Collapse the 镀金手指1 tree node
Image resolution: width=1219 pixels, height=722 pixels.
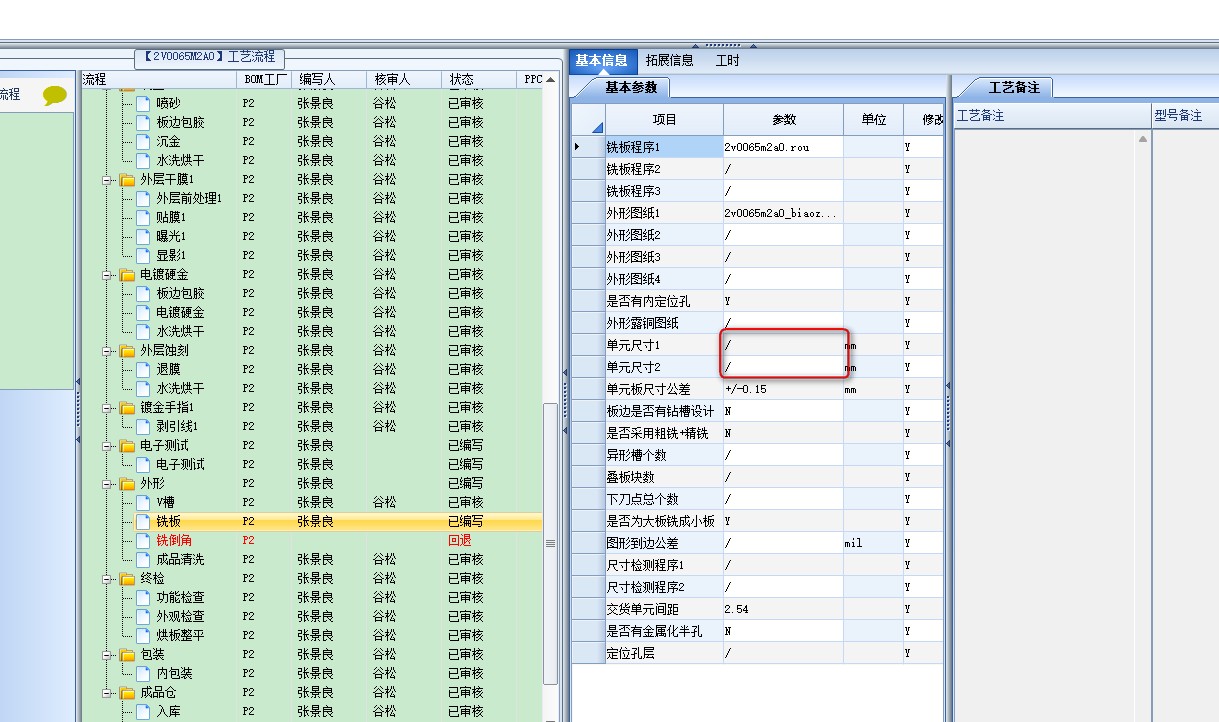pos(108,408)
